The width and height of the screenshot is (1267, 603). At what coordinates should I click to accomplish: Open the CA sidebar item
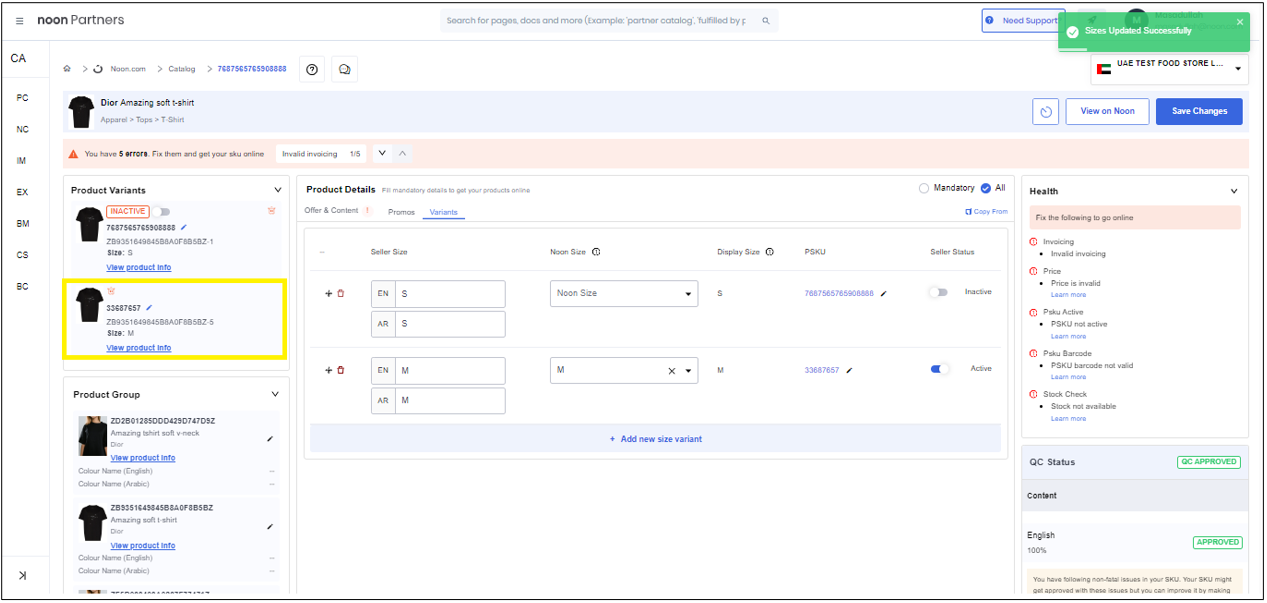pyautogui.click(x=18, y=59)
